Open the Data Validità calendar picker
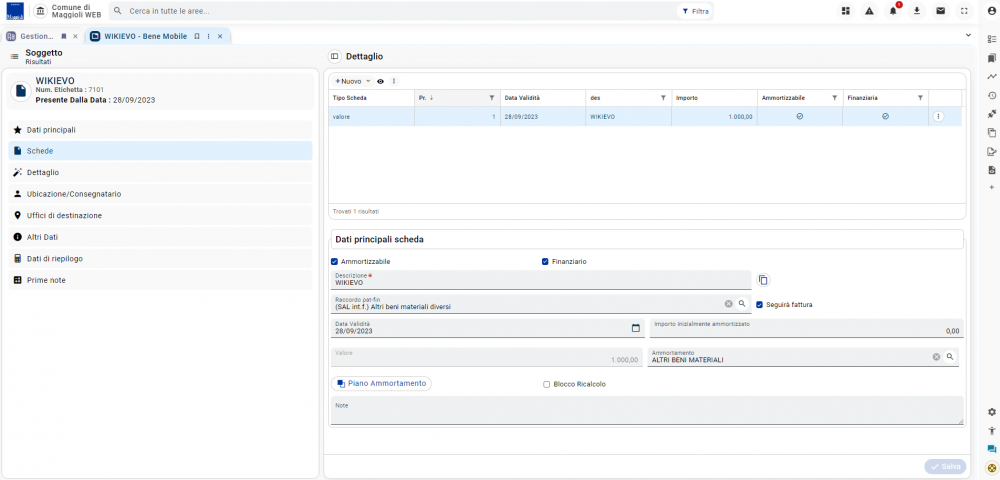 click(x=635, y=328)
